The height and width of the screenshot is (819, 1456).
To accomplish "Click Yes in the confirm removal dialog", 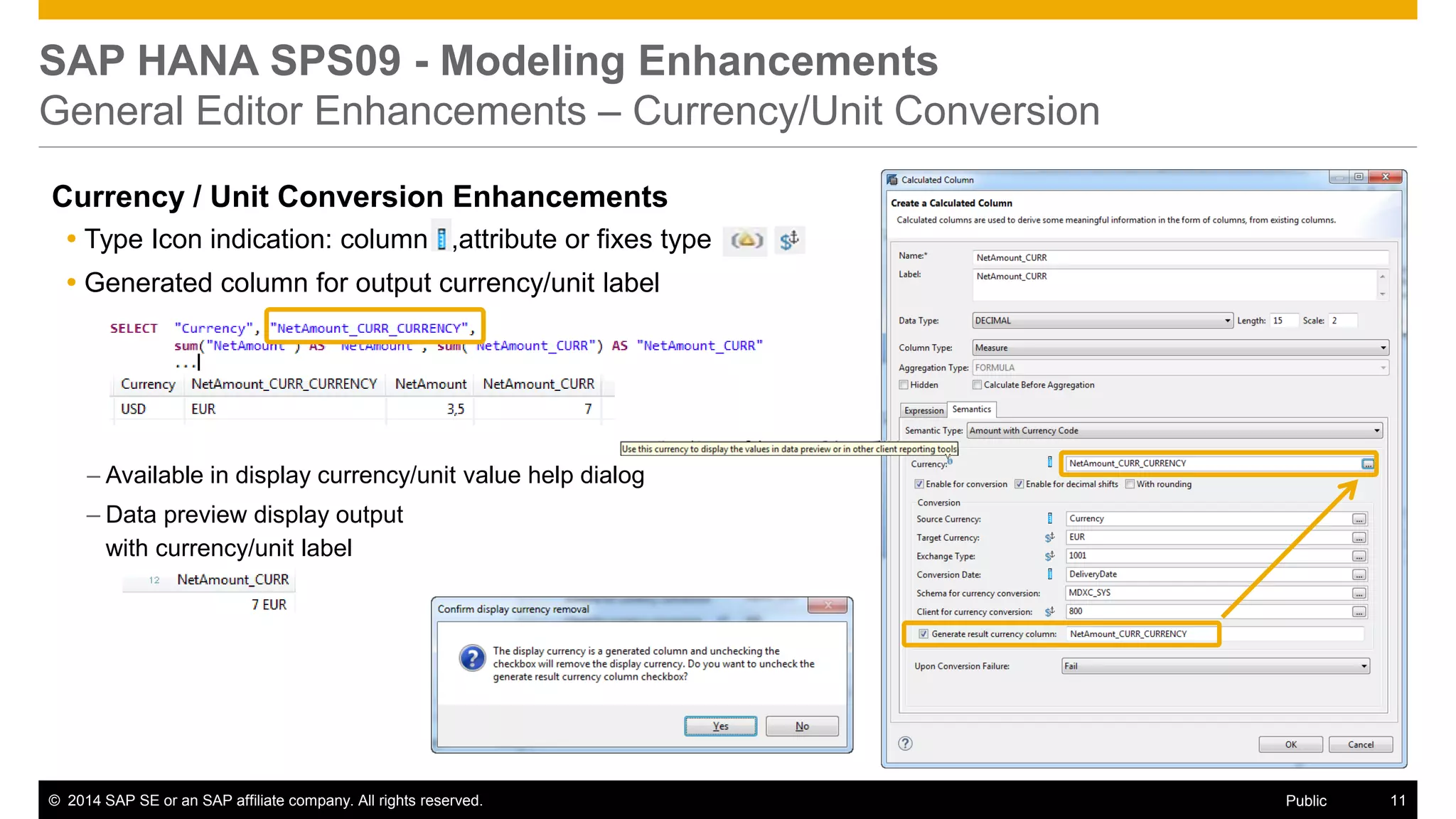I will click(x=720, y=726).
